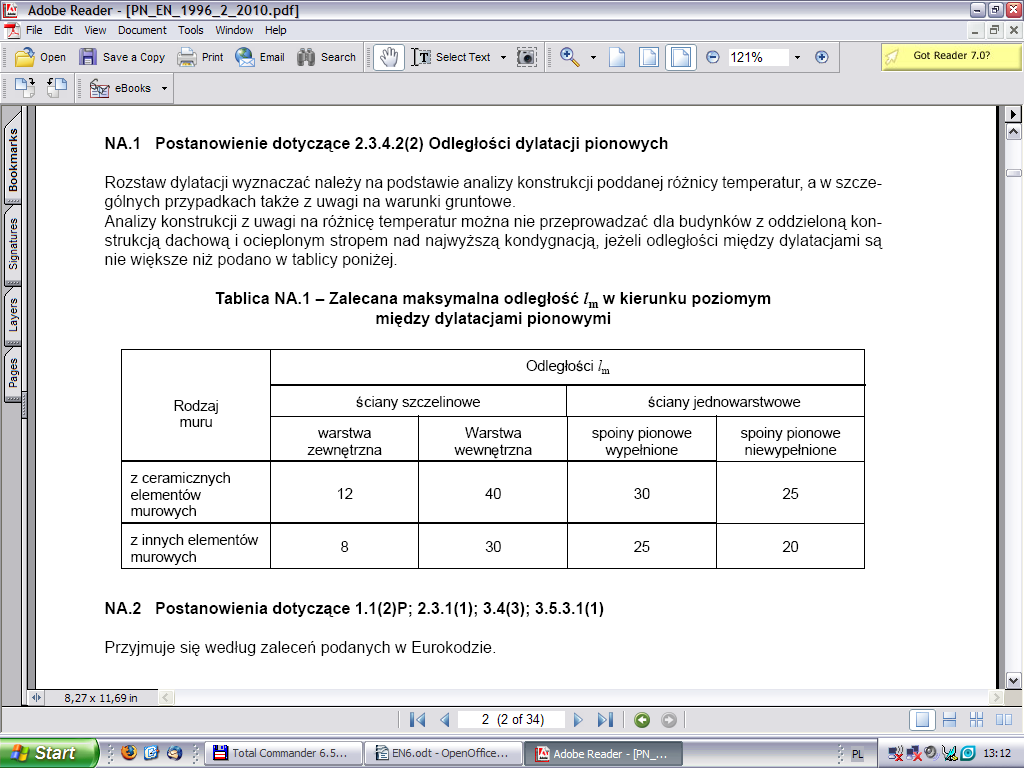Click the eBooks toolbar icon
Image resolution: width=1024 pixels, height=768 pixels.
tap(99, 88)
